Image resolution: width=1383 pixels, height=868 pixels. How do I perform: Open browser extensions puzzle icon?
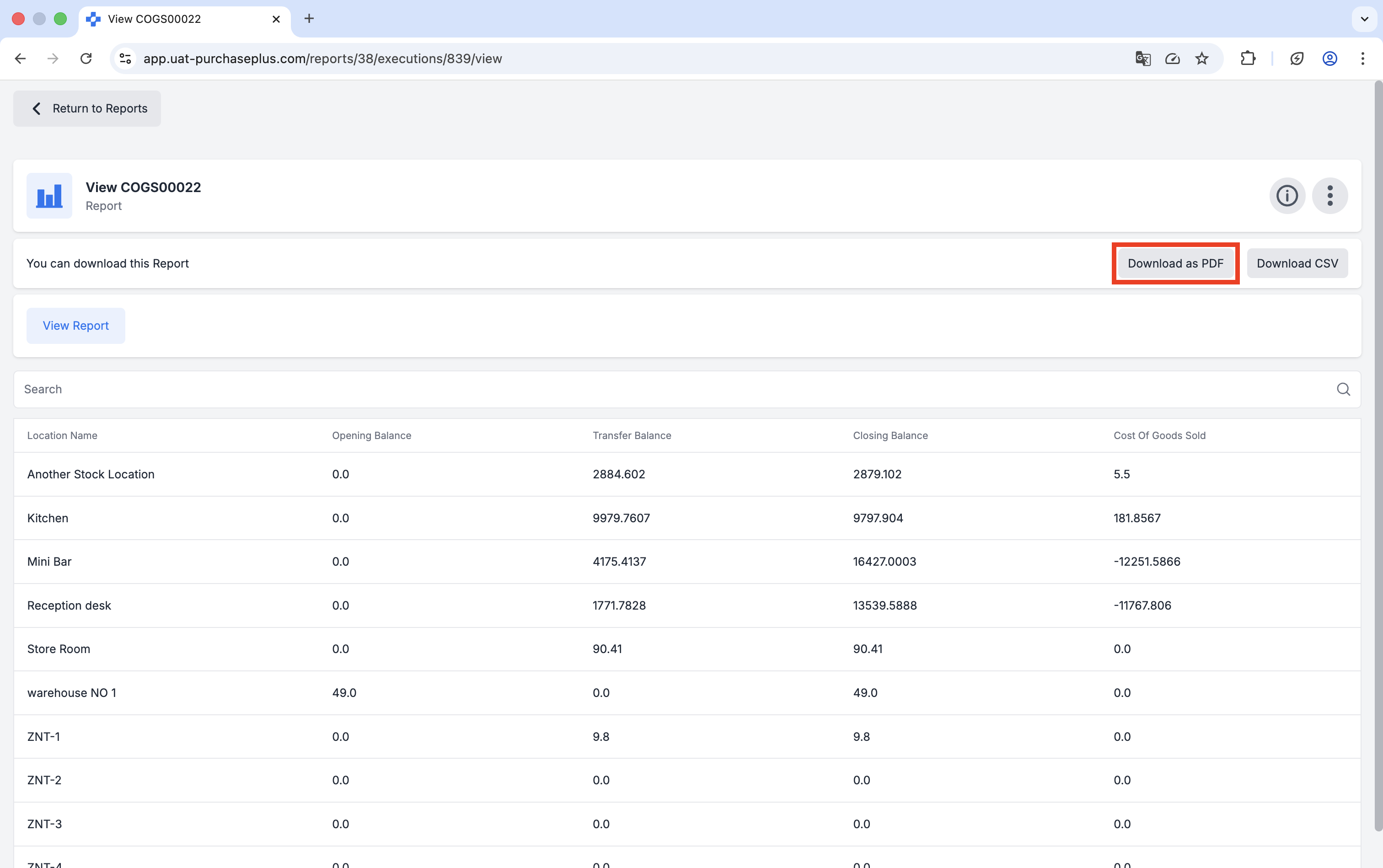pyautogui.click(x=1248, y=59)
